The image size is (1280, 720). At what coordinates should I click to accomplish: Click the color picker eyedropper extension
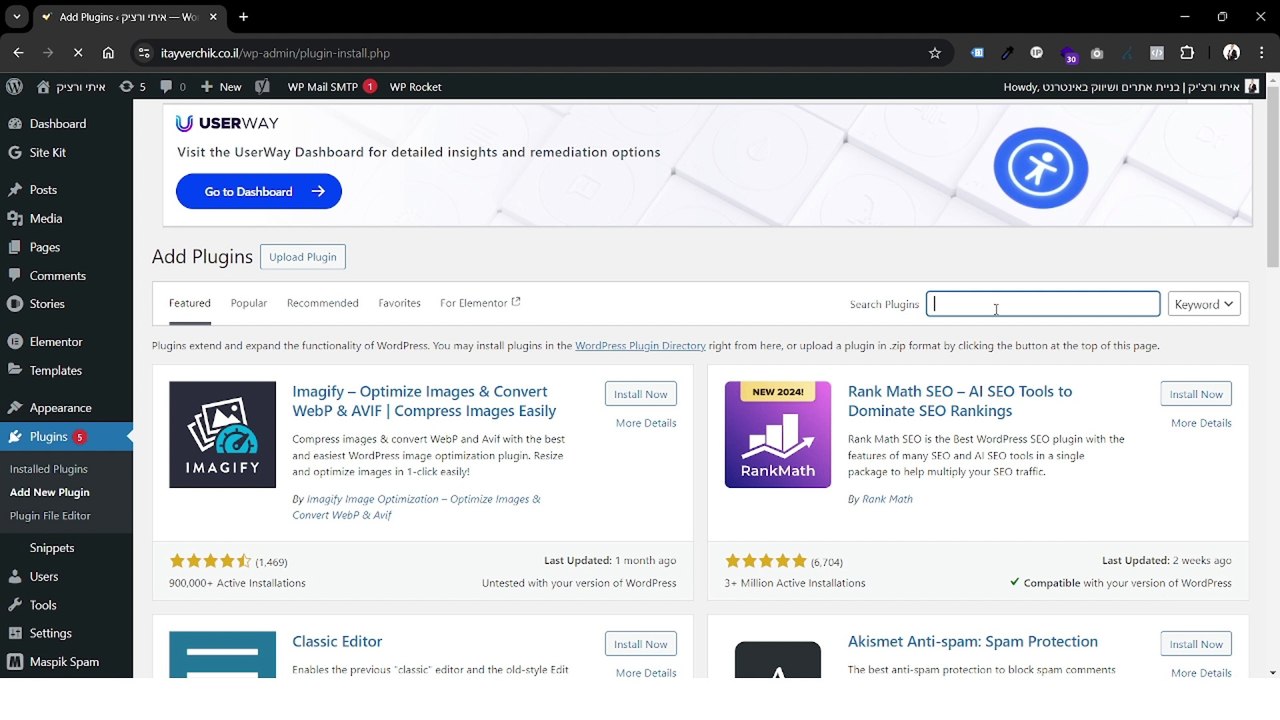point(1007,53)
